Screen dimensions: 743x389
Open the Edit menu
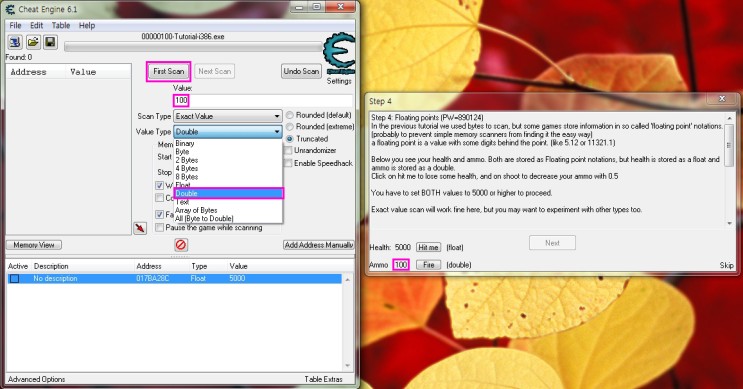(x=36, y=26)
